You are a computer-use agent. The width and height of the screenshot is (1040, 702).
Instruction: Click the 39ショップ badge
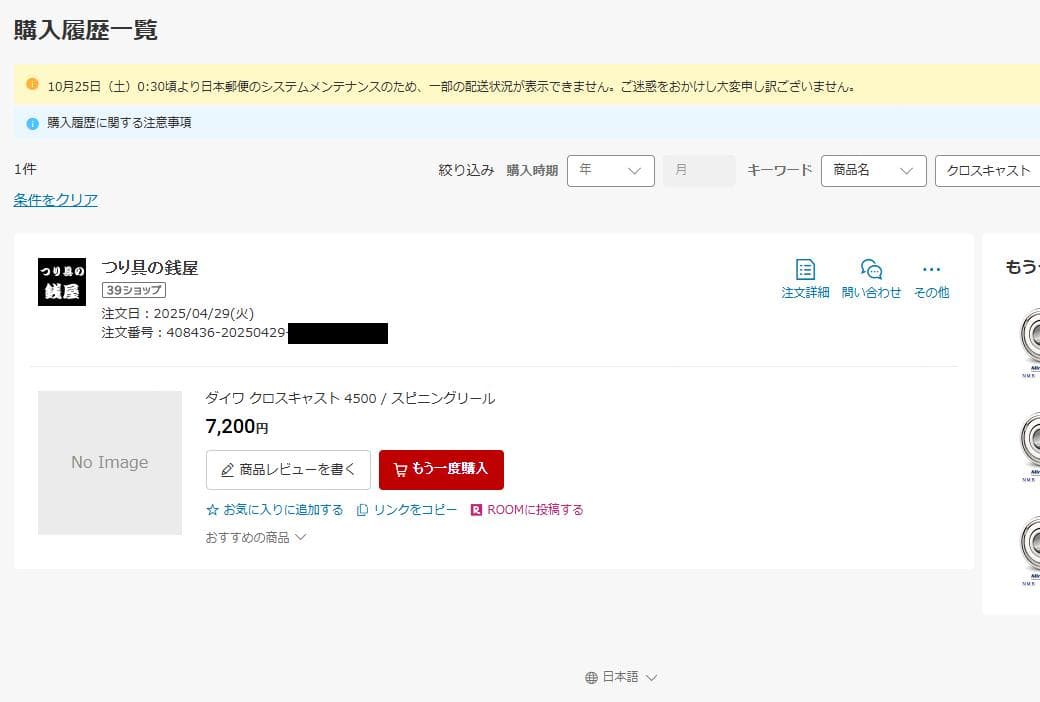click(133, 290)
